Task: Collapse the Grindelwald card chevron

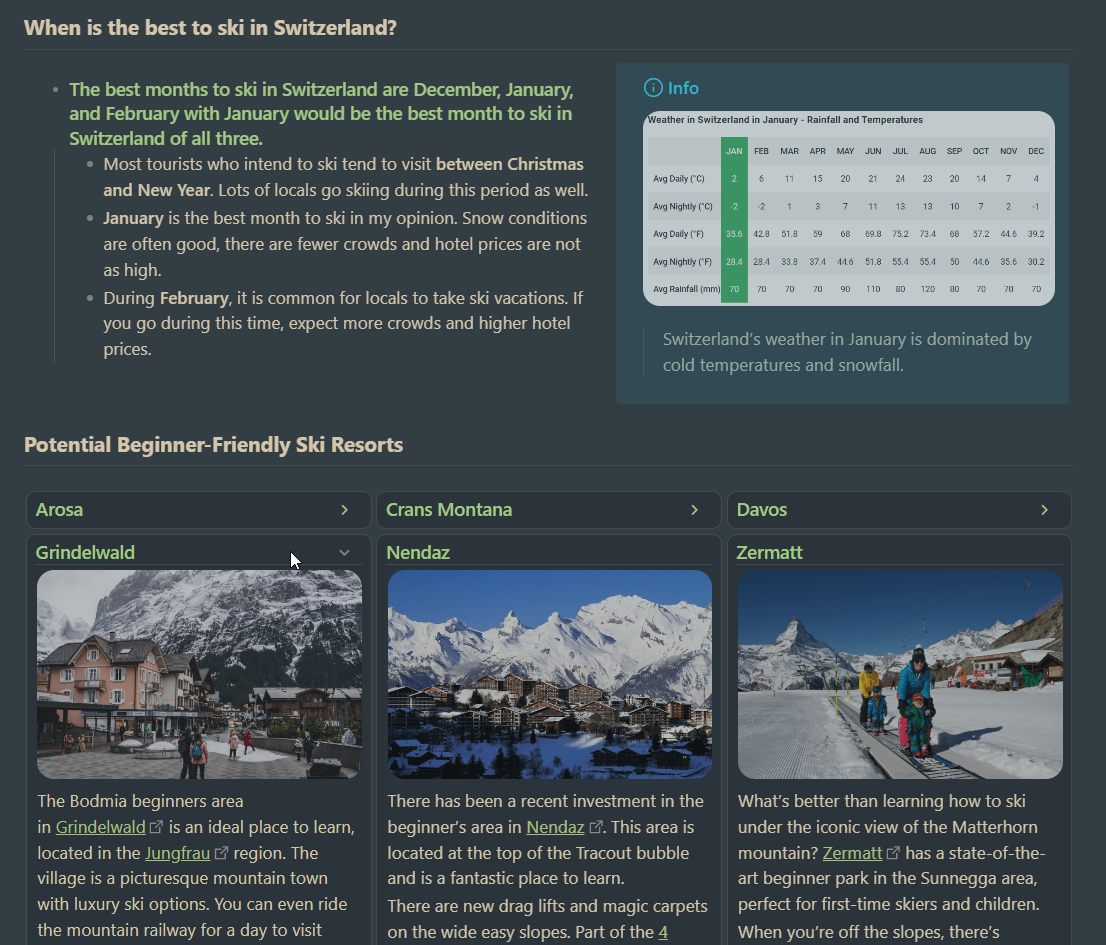Action: 344,553
